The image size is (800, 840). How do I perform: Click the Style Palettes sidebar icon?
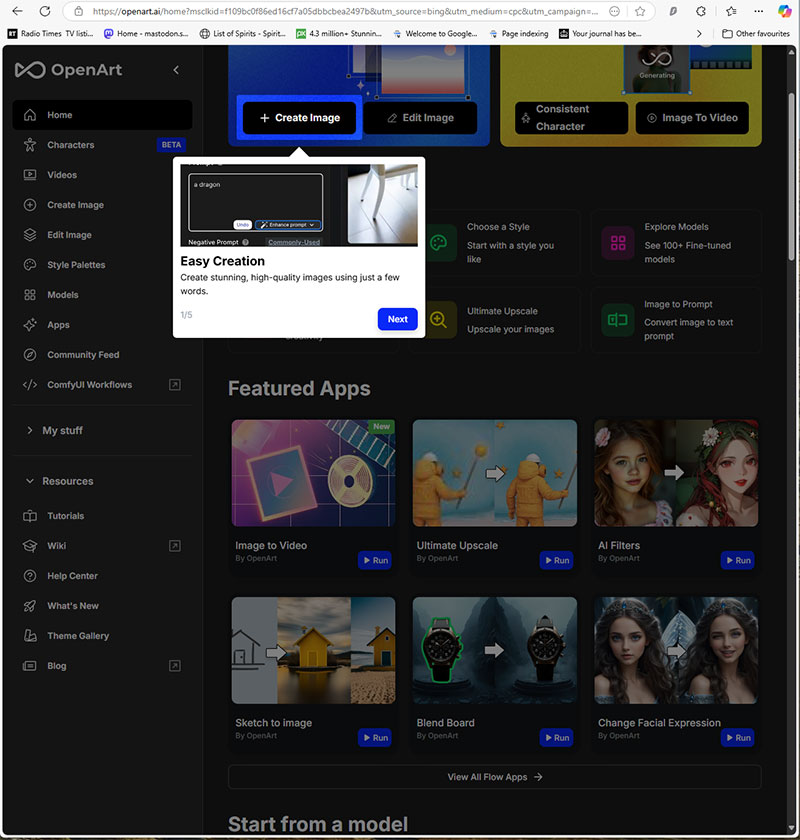pos(28,265)
